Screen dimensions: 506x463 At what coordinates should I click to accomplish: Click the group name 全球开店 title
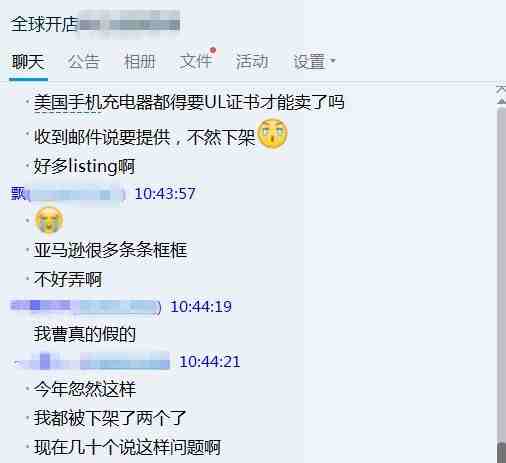click(44, 24)
